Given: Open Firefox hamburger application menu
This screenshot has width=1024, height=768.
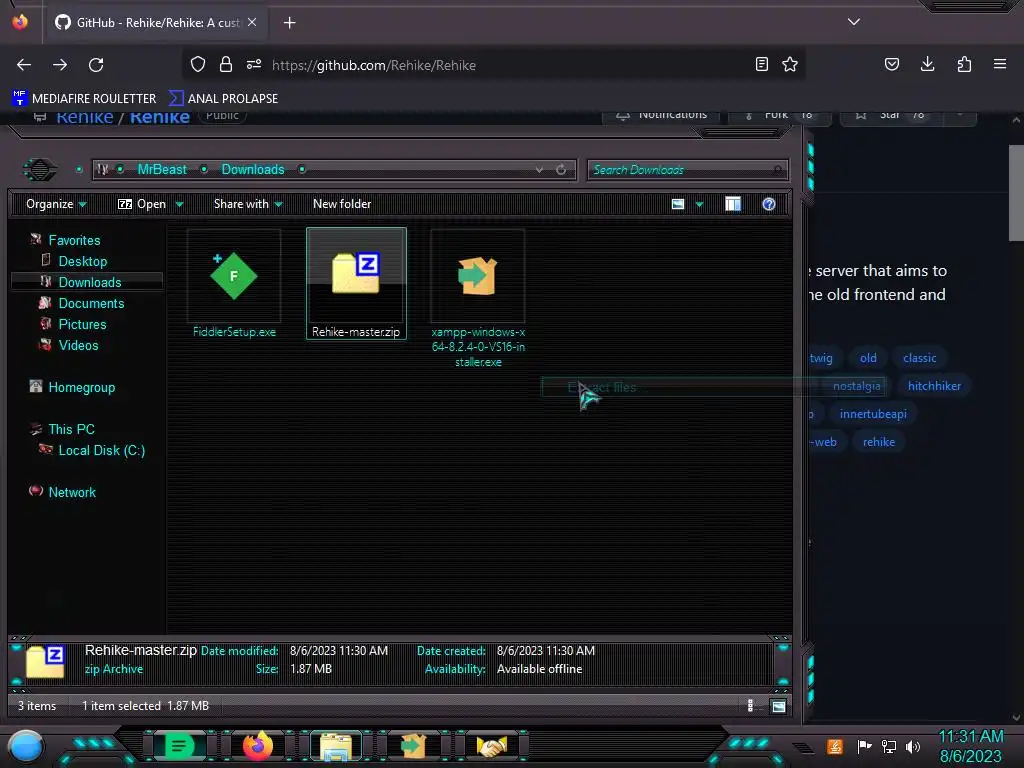Looking at the screenshot, I should click(1000, 64).
